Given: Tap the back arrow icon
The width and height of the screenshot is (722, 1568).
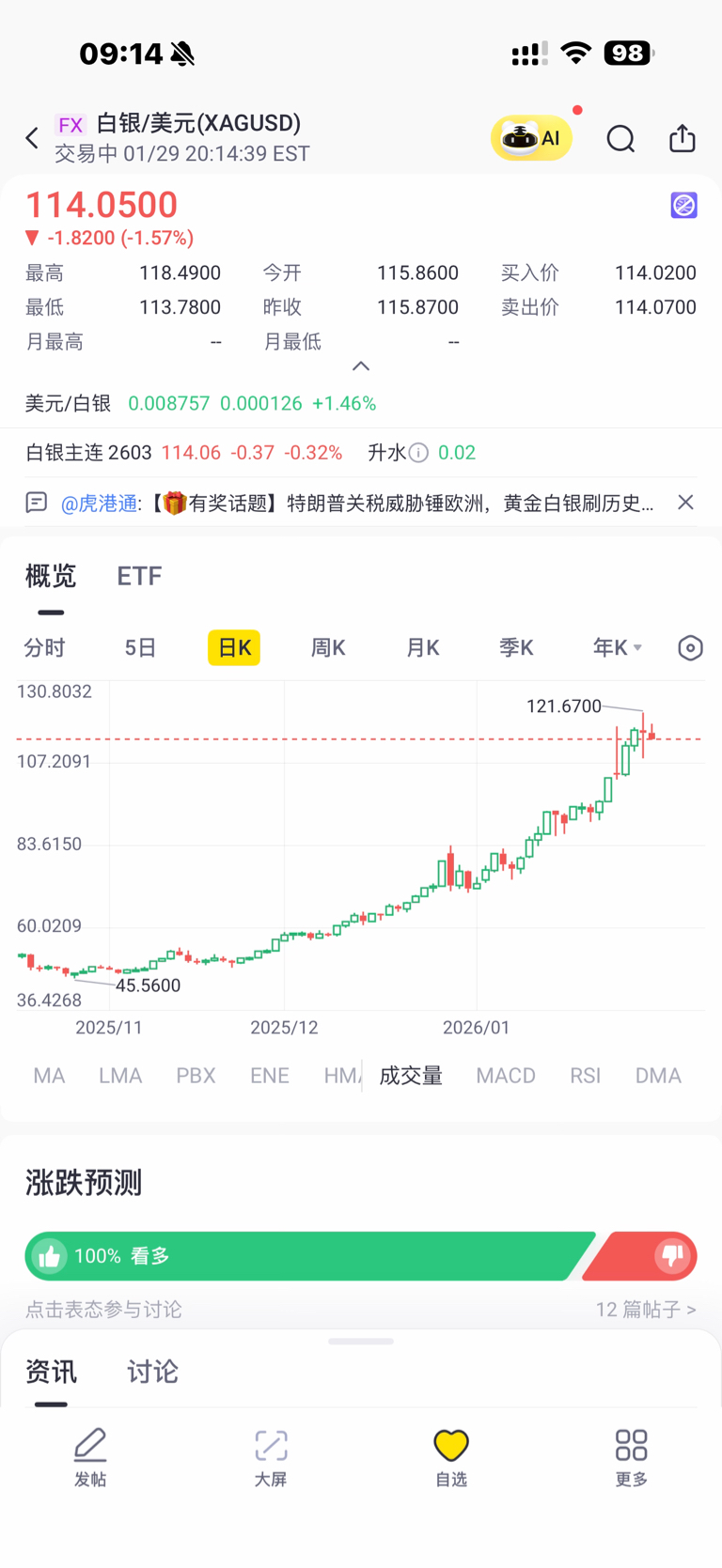Looking at the screenshot, I should pyautogui.click(x=32, y=139).
